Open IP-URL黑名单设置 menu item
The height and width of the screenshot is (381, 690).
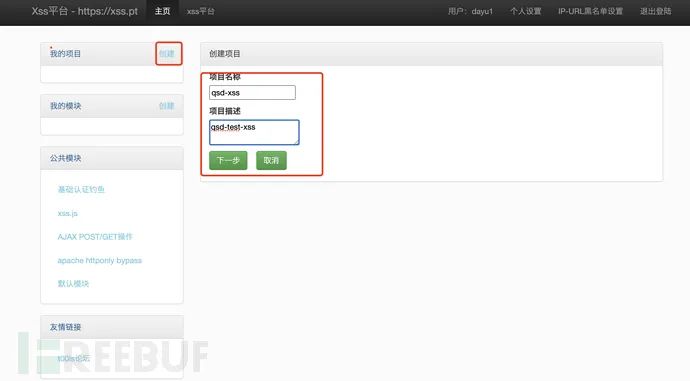click(591, 11)
